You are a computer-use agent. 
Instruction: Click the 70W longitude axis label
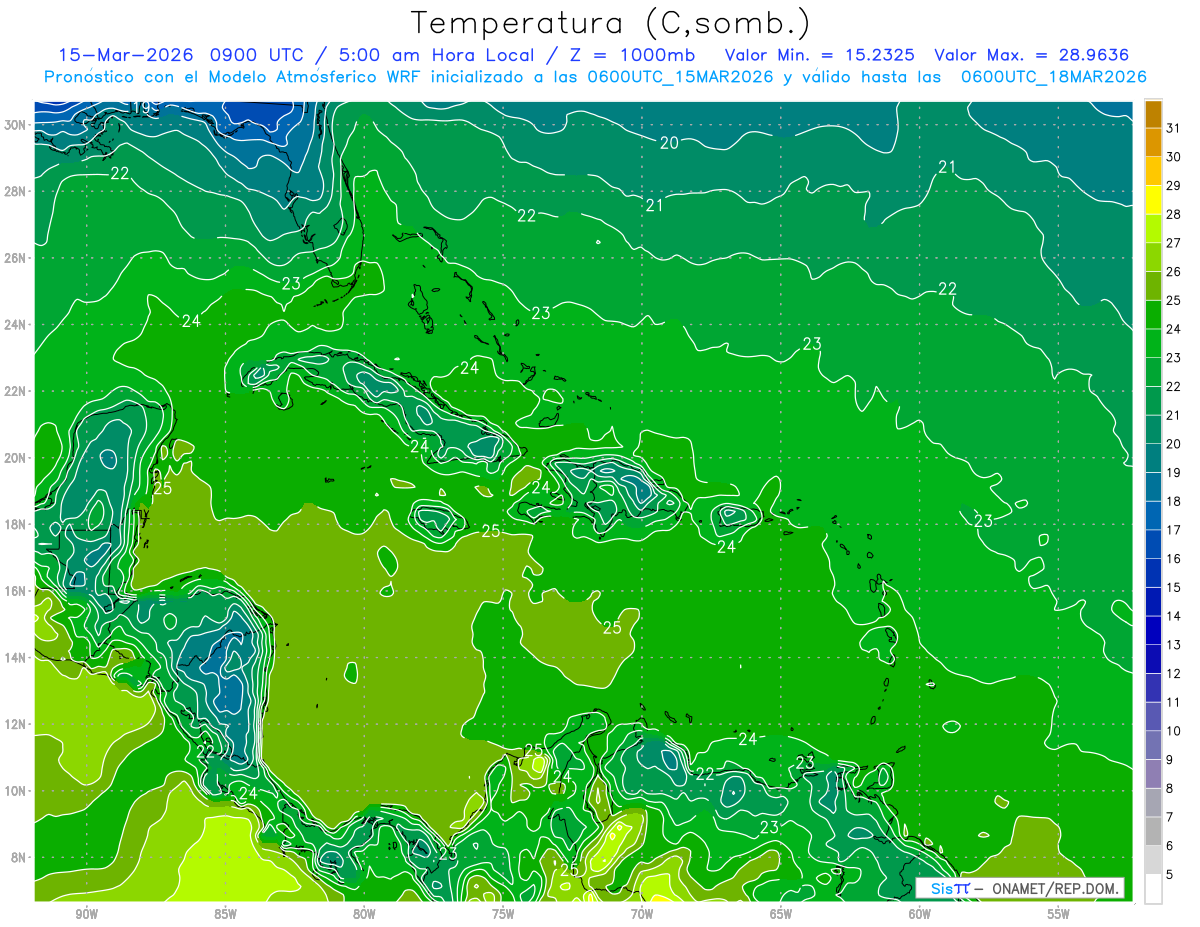[642, 914]
